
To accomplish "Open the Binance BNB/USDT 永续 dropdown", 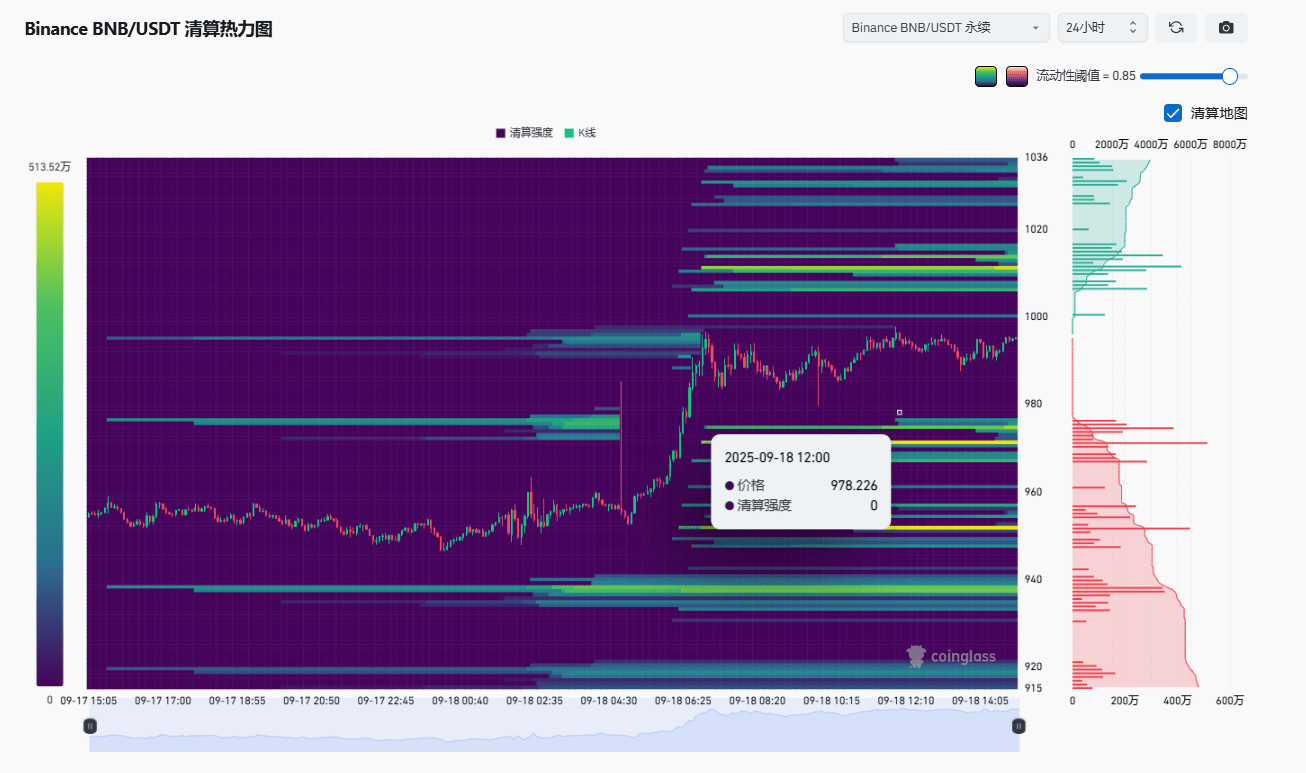I will coord(946,28).
